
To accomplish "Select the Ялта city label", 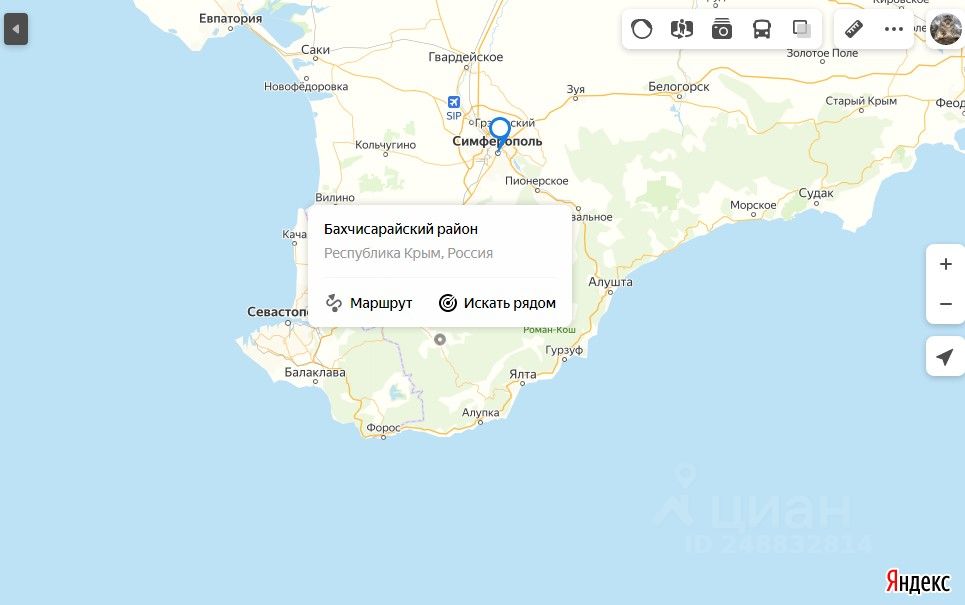I will pos(523,374).
